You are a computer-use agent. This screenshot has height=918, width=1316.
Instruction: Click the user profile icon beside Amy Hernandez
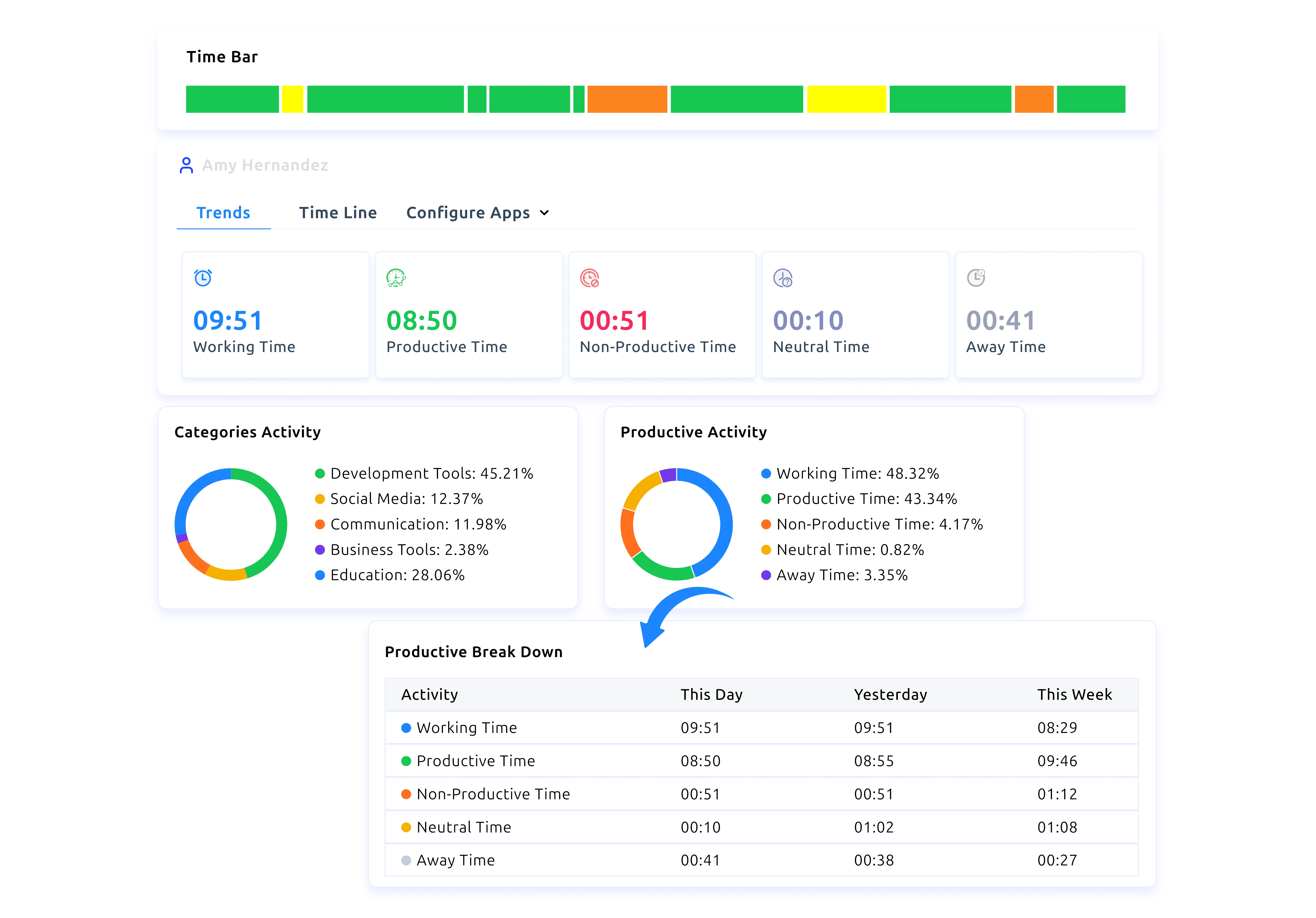pyautogui.click(x=186, y=165)
